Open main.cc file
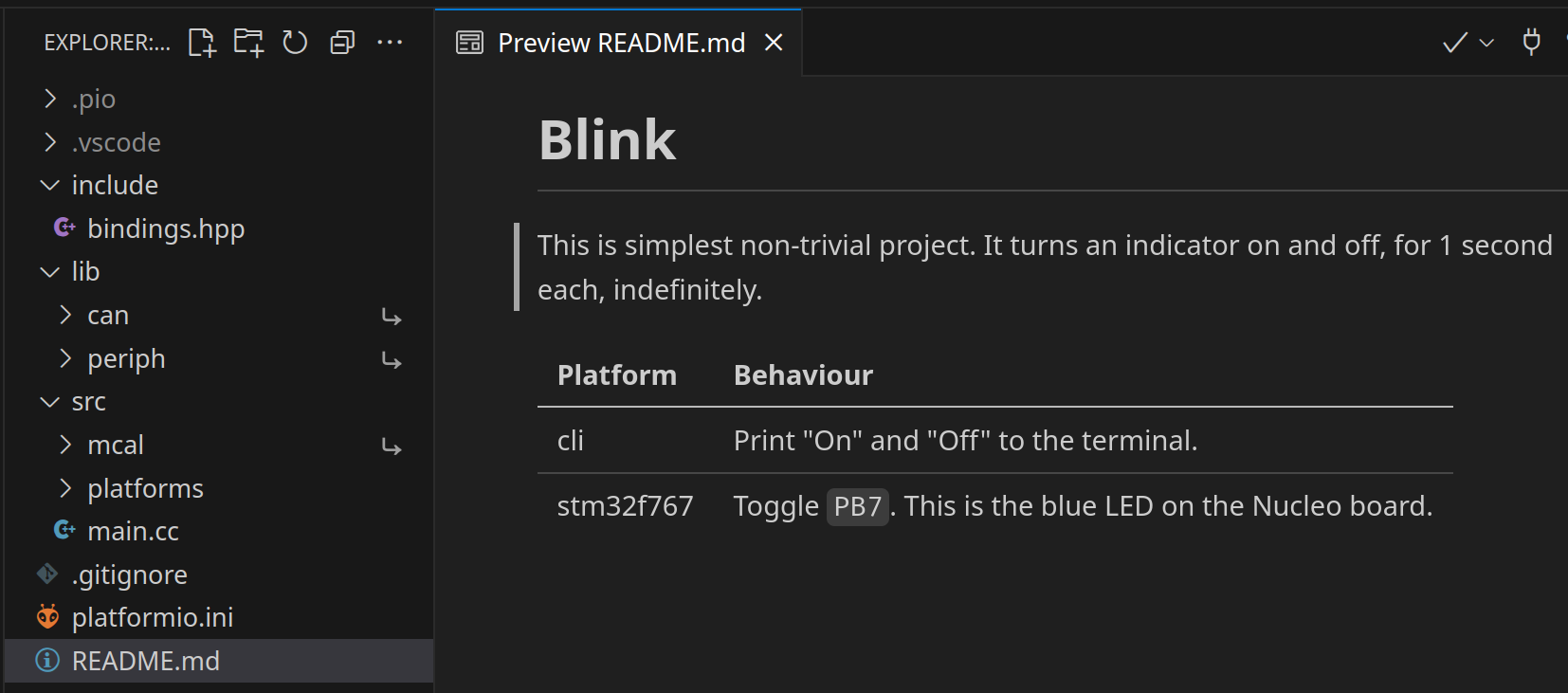 tap(133, 532)
